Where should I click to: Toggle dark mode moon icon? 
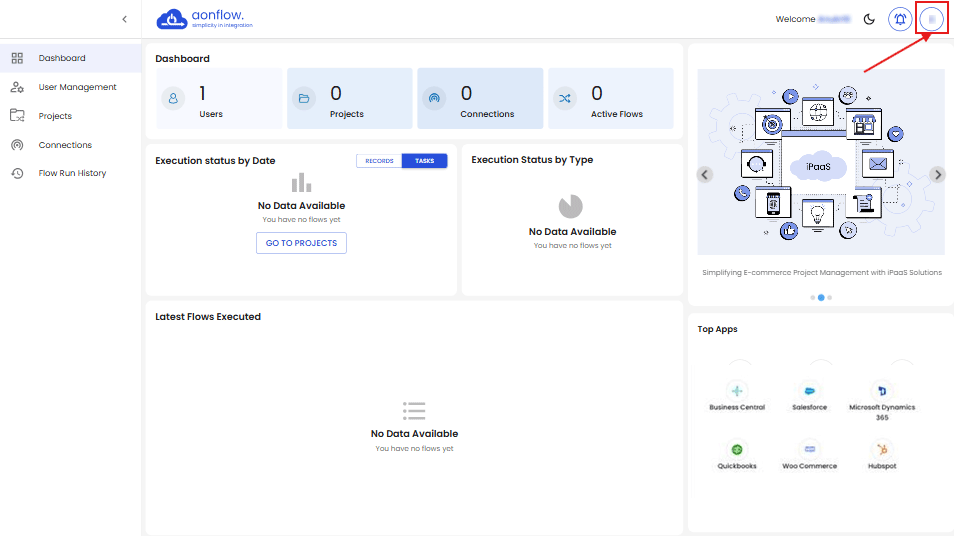click(869, 19)
